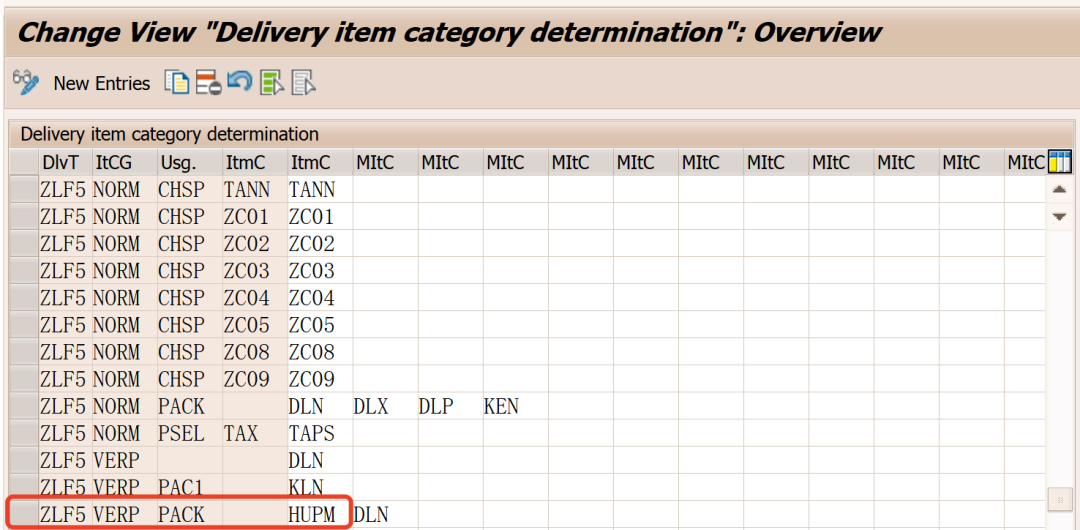Screen dimensions: 1080x530
Task: Click the TANN cell in the editable ItmC column
Action: coord(320,189)
